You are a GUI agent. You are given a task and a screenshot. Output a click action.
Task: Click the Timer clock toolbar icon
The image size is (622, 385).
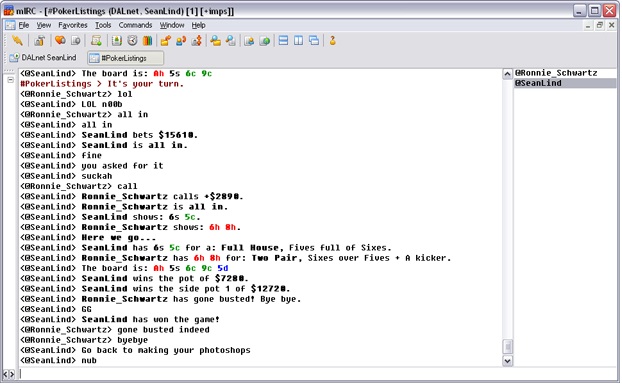click(132, 40)
